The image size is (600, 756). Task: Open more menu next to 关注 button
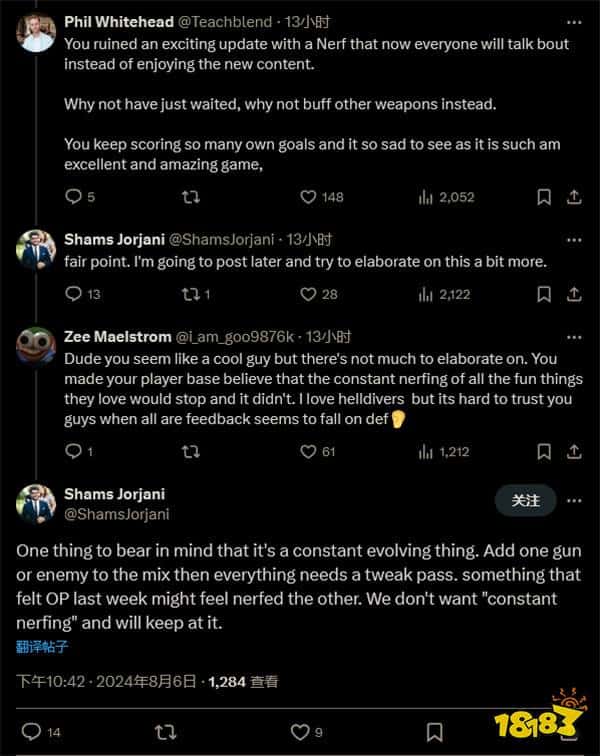point(573,500)
